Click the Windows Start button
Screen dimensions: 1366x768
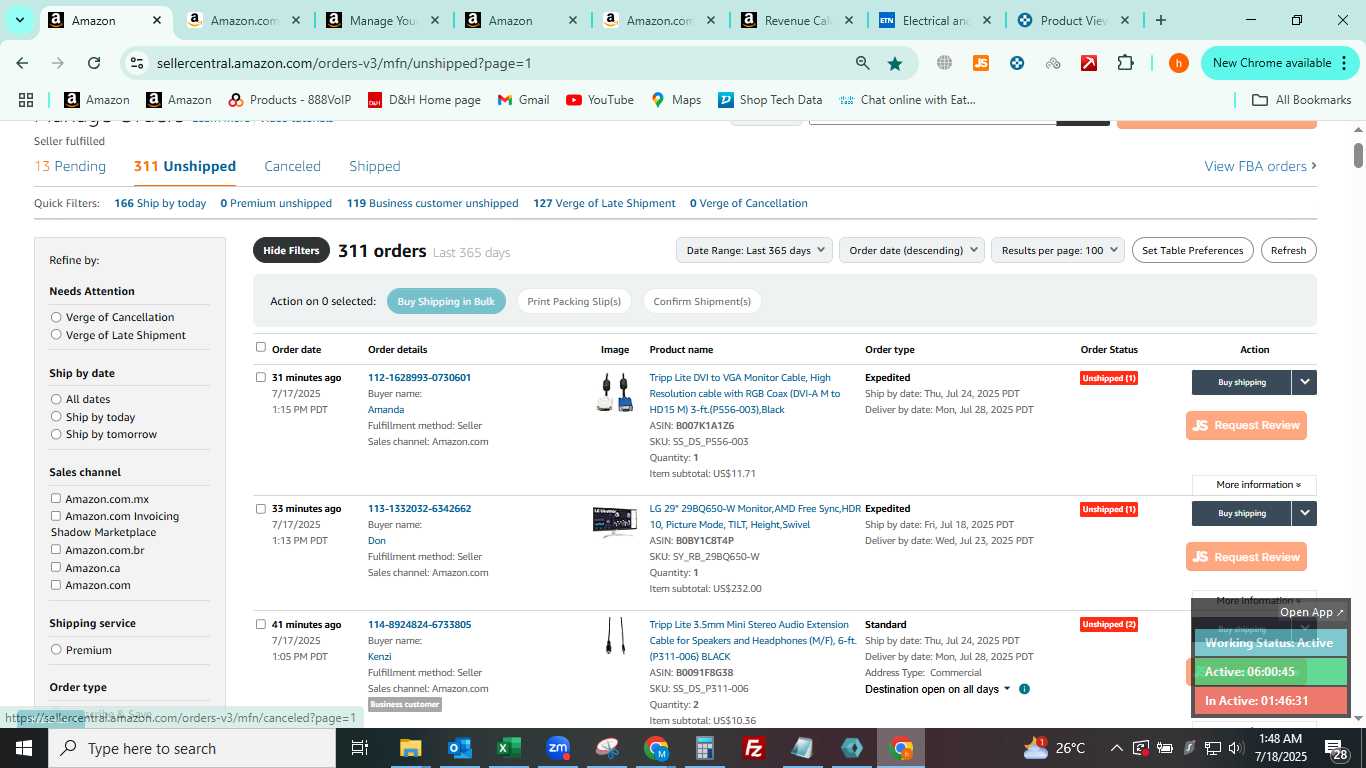24,748
